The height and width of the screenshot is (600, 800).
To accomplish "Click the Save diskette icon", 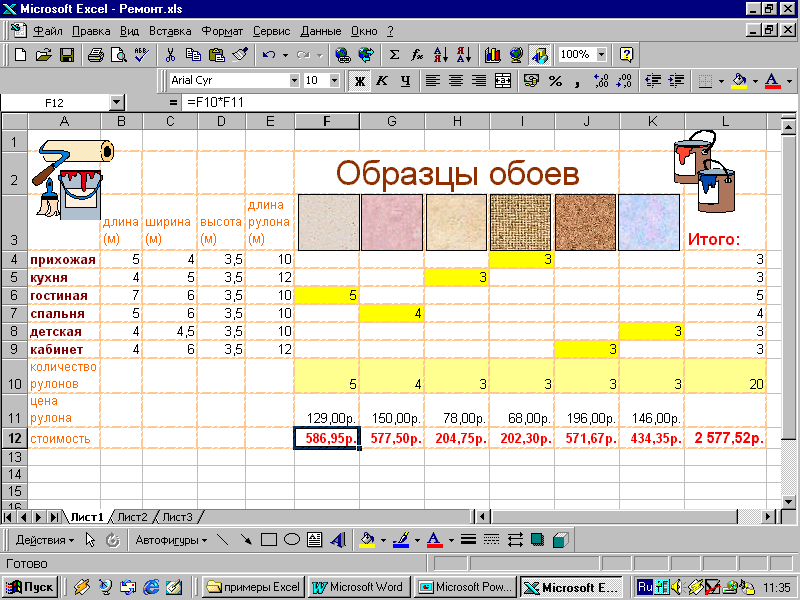I will pos(67,55).
